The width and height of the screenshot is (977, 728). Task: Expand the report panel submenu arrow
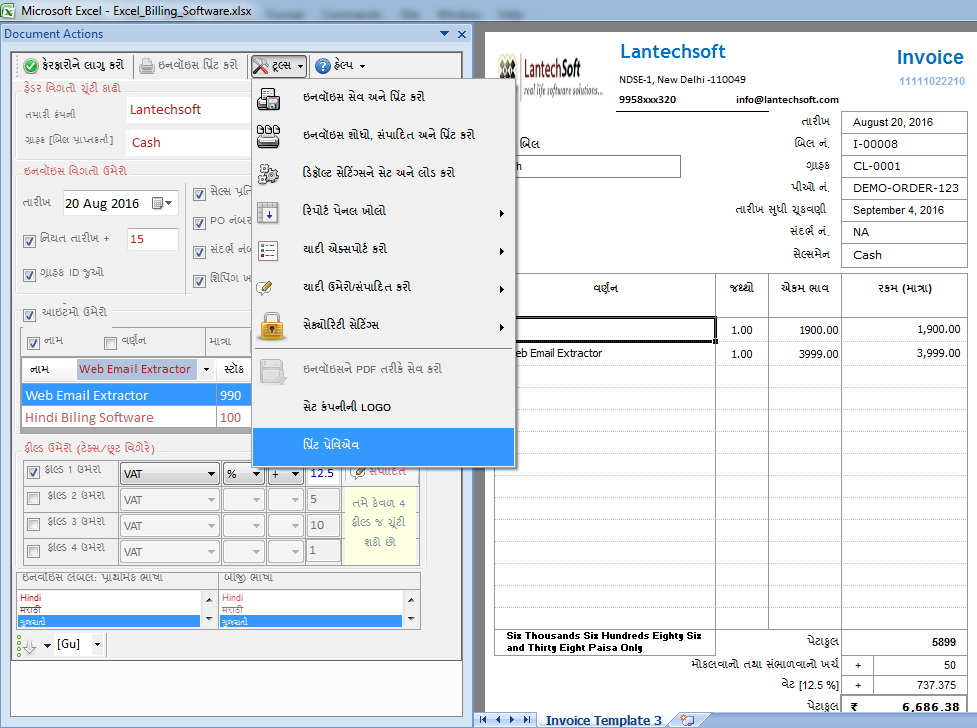point(502,214)
